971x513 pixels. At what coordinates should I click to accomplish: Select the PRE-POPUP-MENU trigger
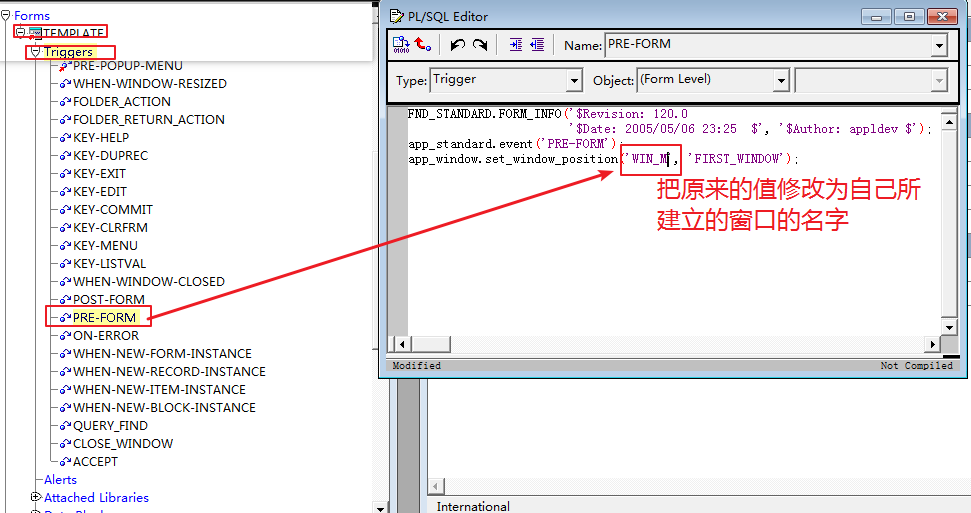click(128, 66)
